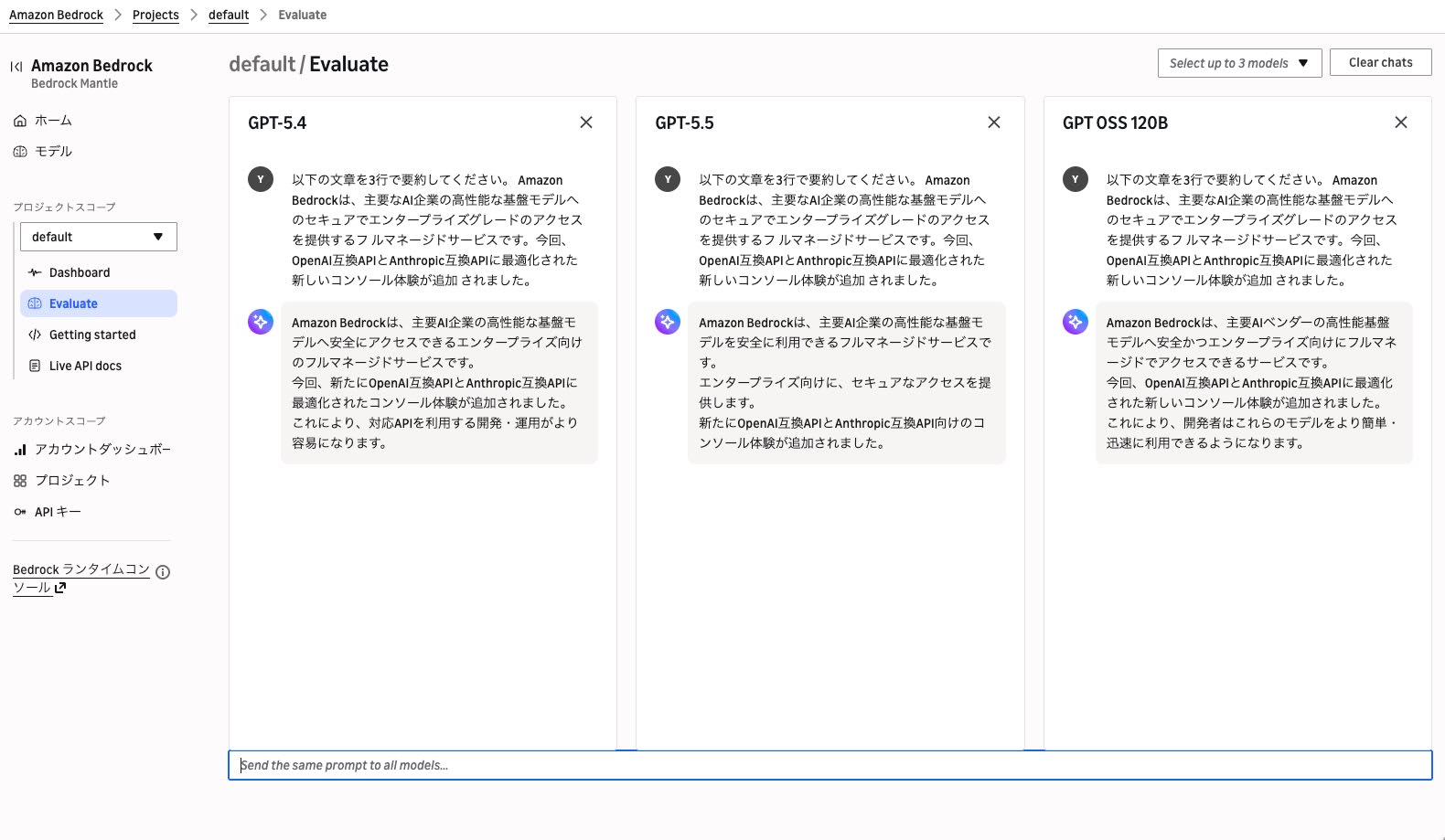Click the assistant sparkle icon in GPT-5.4 chat

[261, 322]
